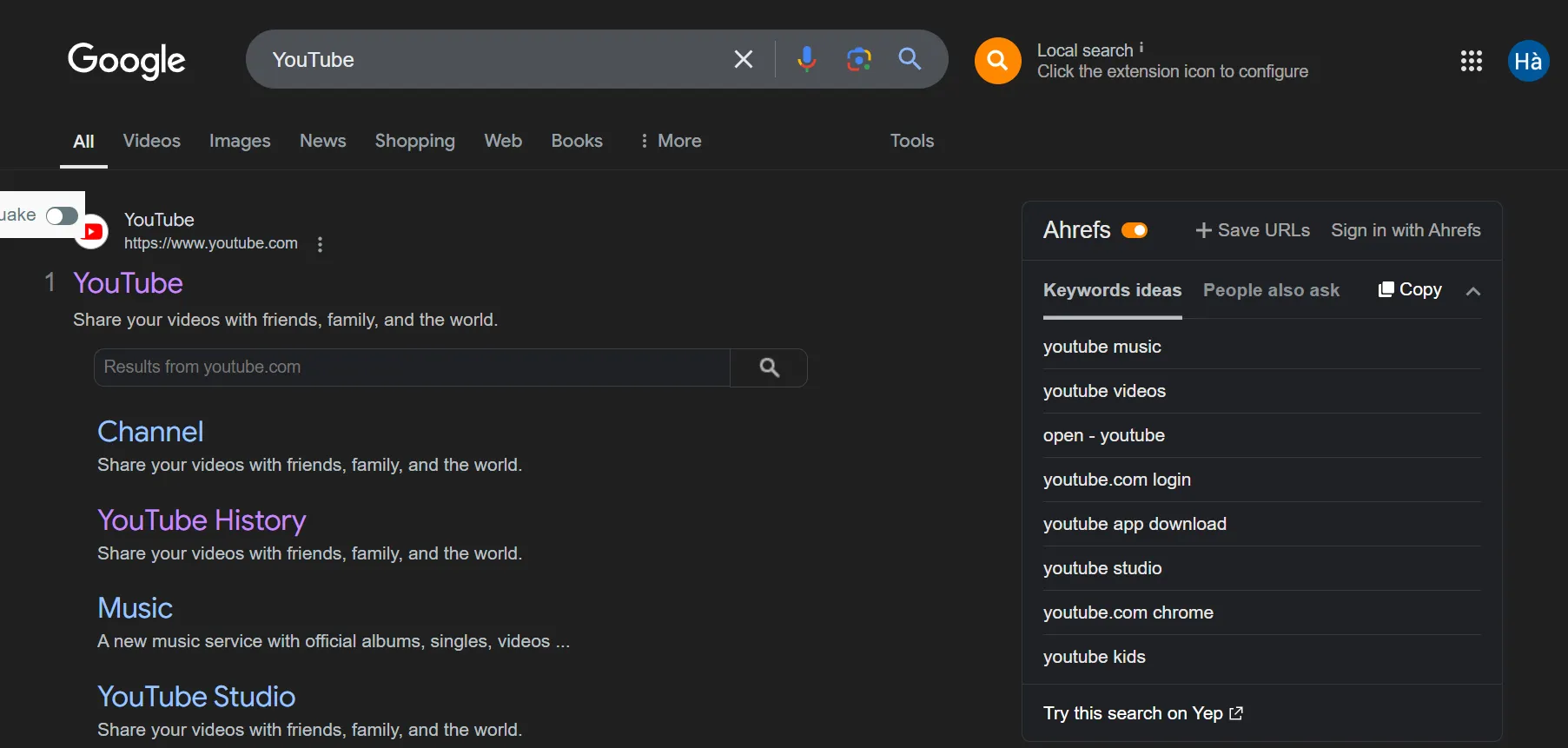Click 'Click the extension icon to configure' text
This screenshot has height=748, width=1568.
(1173, 71)
